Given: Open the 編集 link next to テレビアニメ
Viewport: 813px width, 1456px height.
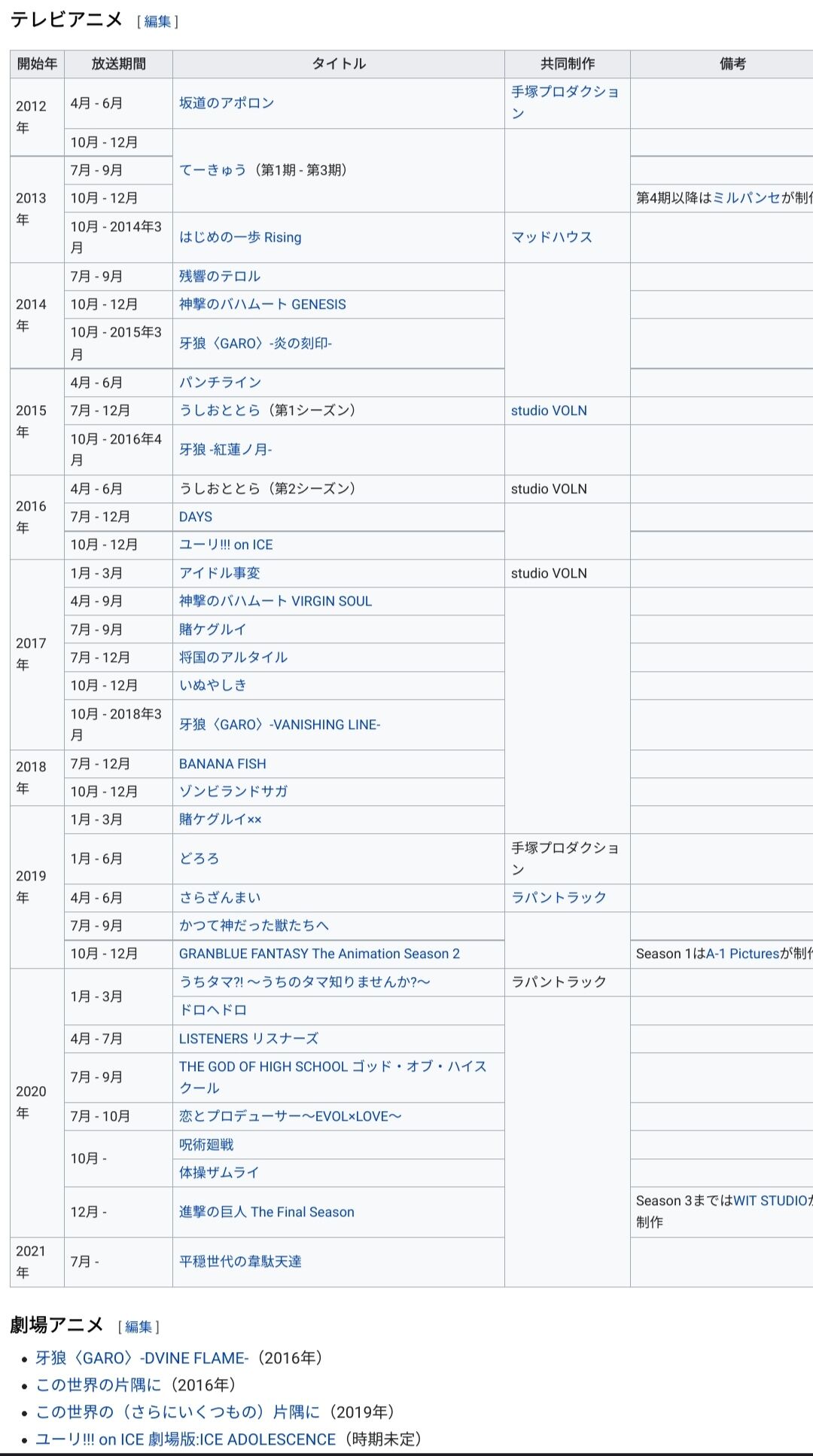Looking at the screenshot, I should (157, 22).
